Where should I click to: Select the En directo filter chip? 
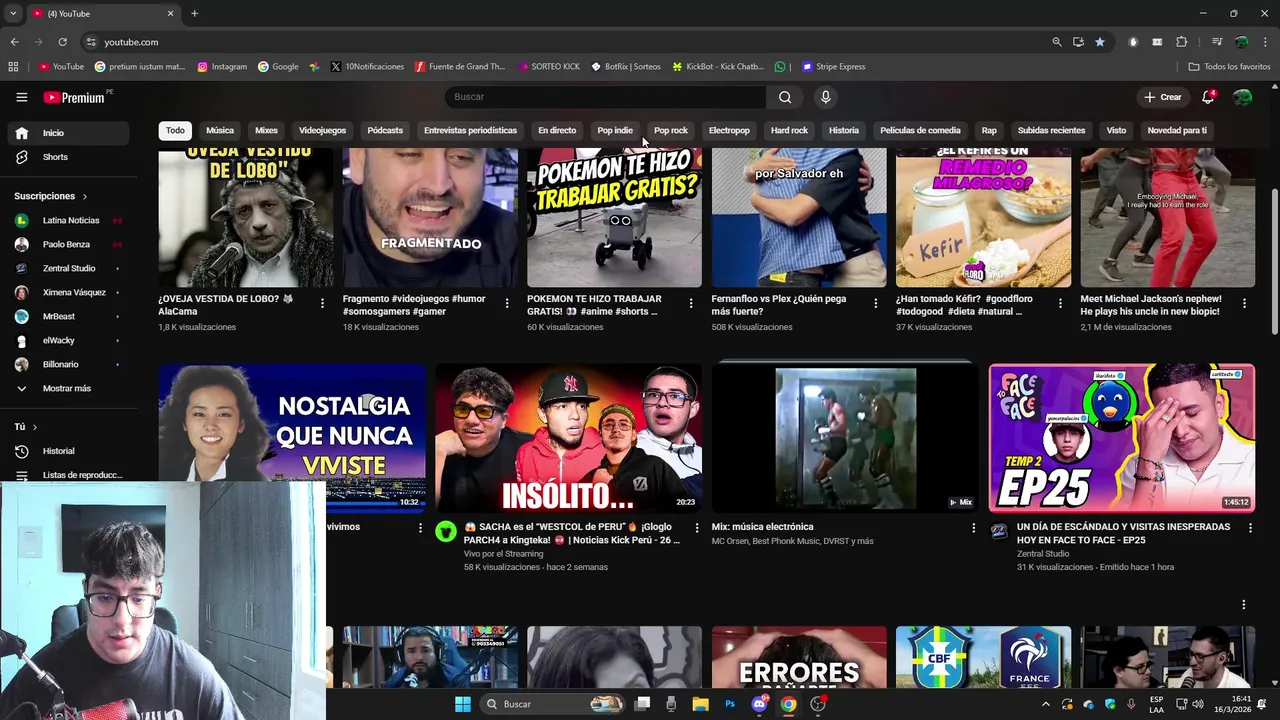pyautogui.click(x=557, y=130)
